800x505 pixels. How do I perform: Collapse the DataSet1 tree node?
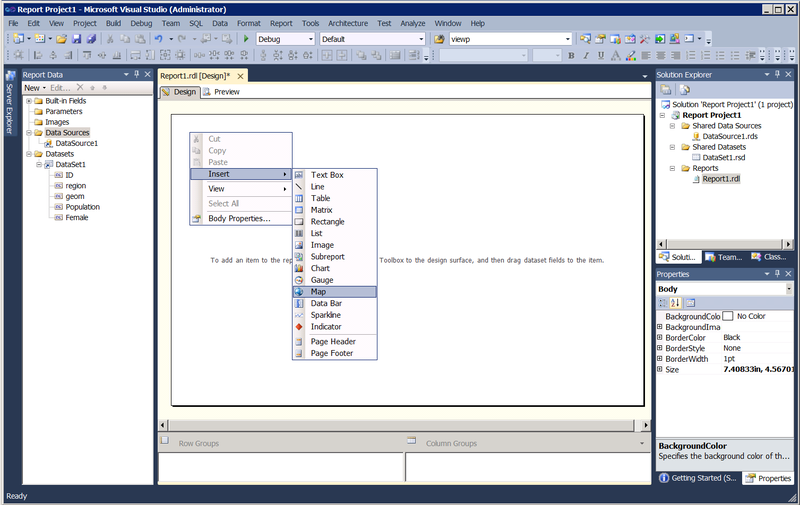point(39,165)
